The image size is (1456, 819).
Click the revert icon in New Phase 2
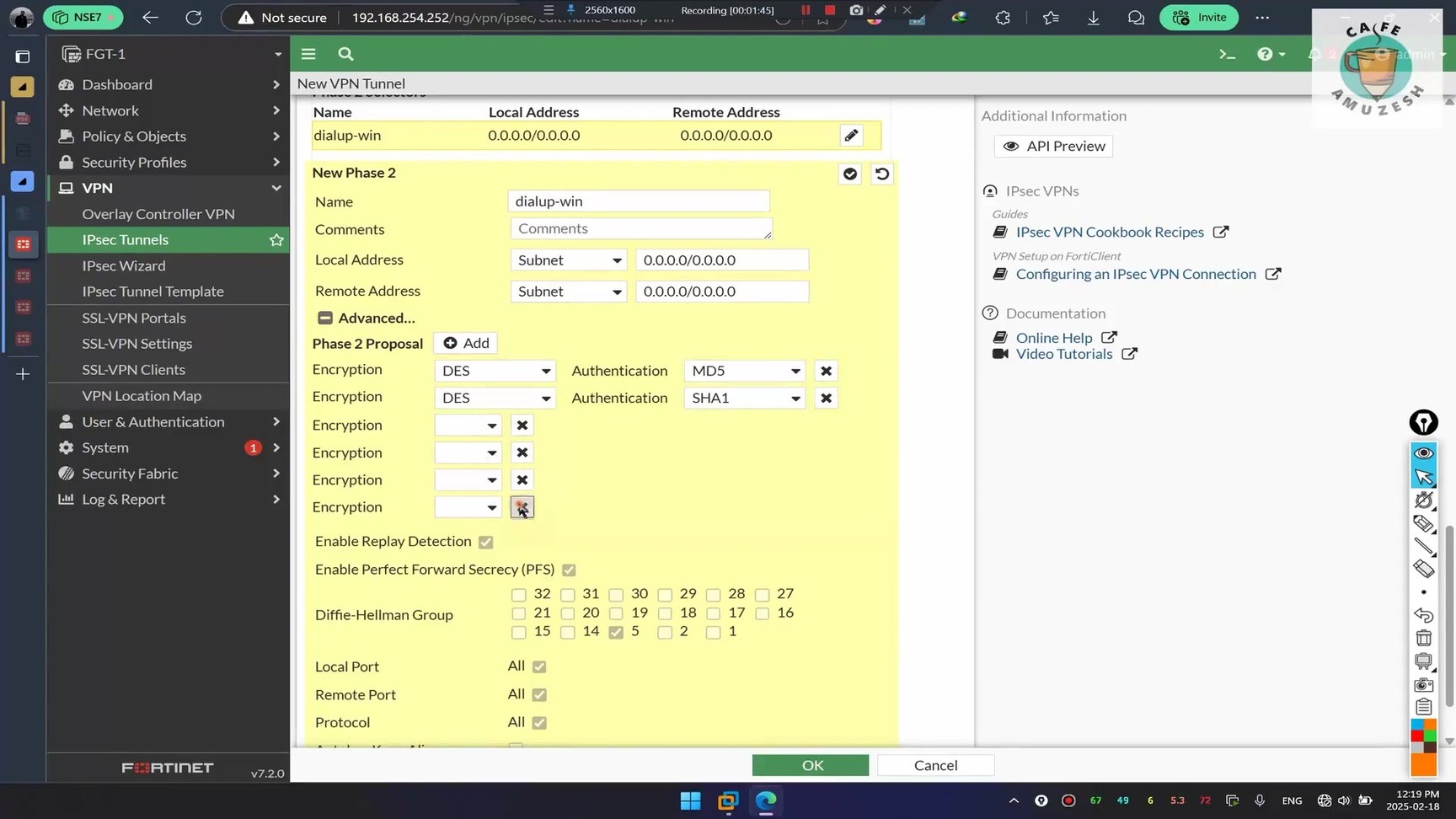[881, 174]
